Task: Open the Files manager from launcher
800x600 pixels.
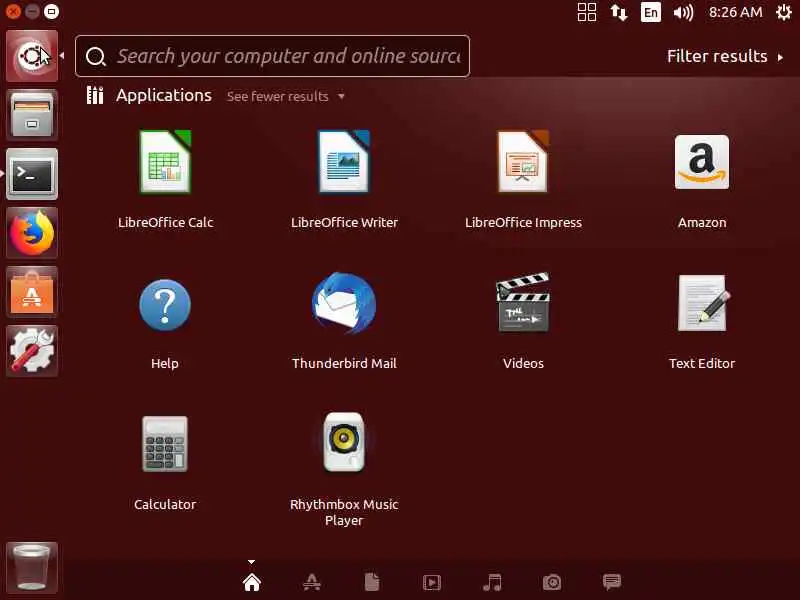Action: click(32, 114)
